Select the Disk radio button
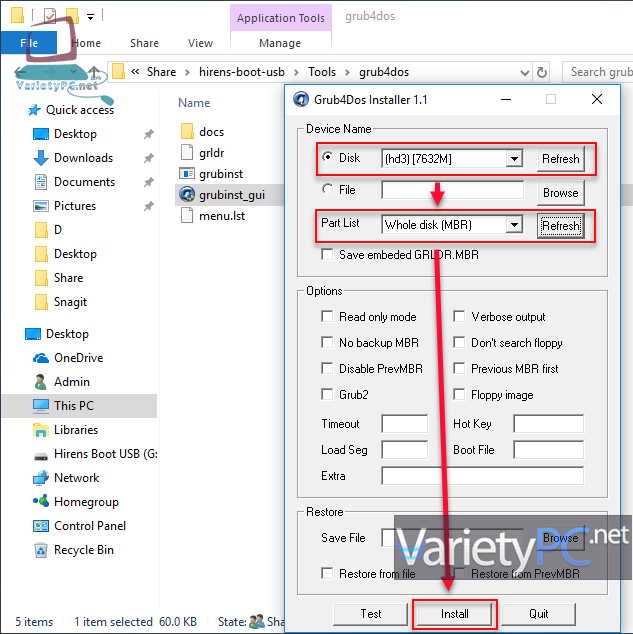 [x=327, y=156]
